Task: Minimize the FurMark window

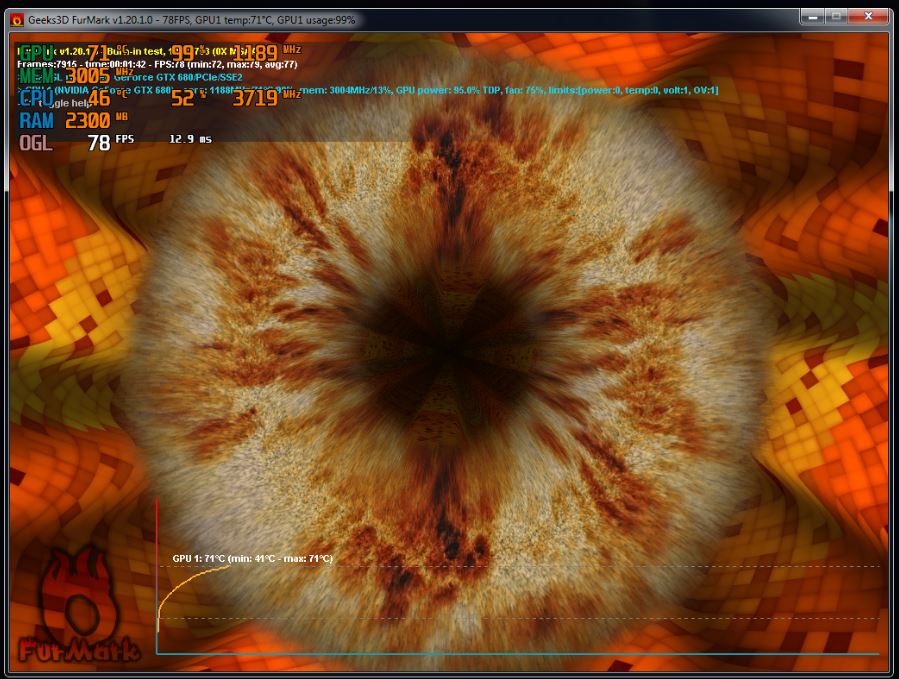Action: 812,17
